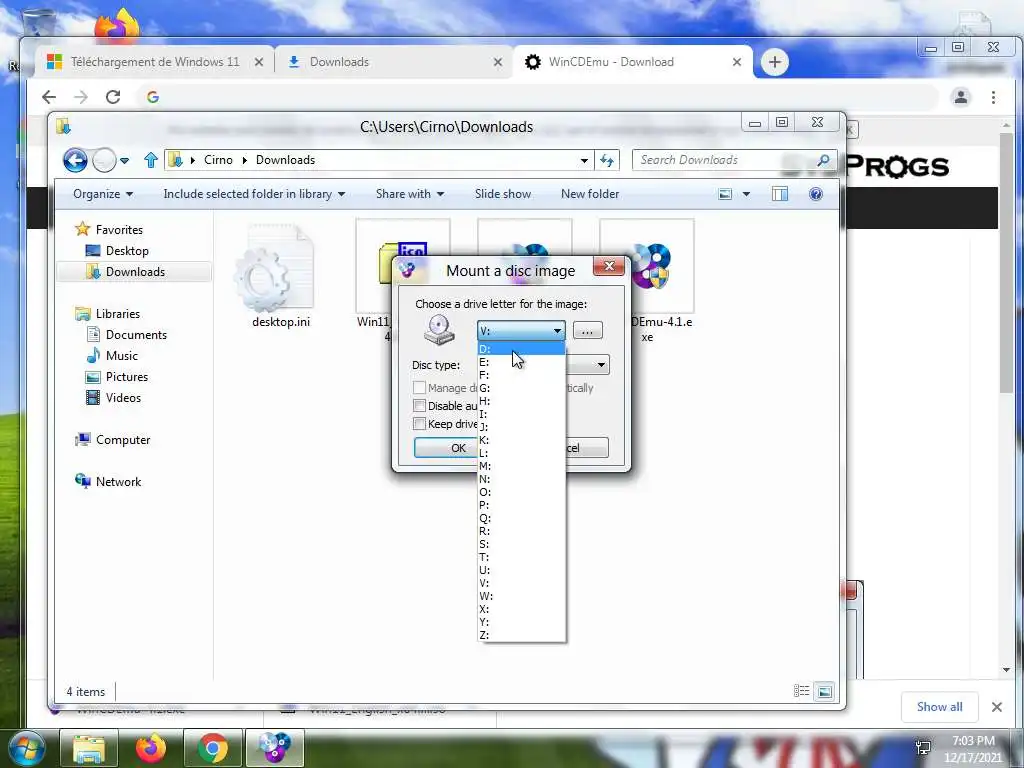Screen dimensions: 1024x768
Task: Open the views options dropdown arrow
Action: 746,194
